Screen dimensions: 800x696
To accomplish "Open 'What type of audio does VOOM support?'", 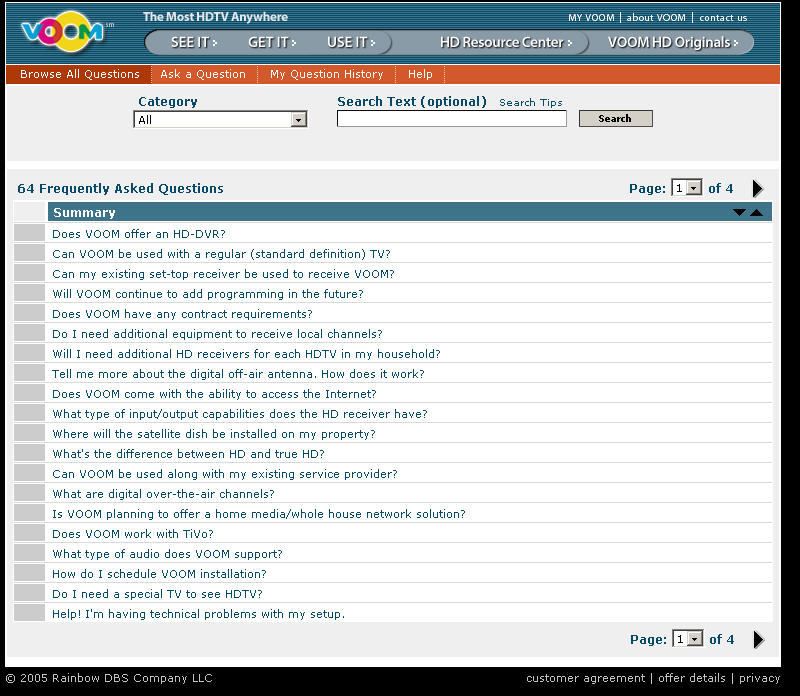I will point(167,554).
